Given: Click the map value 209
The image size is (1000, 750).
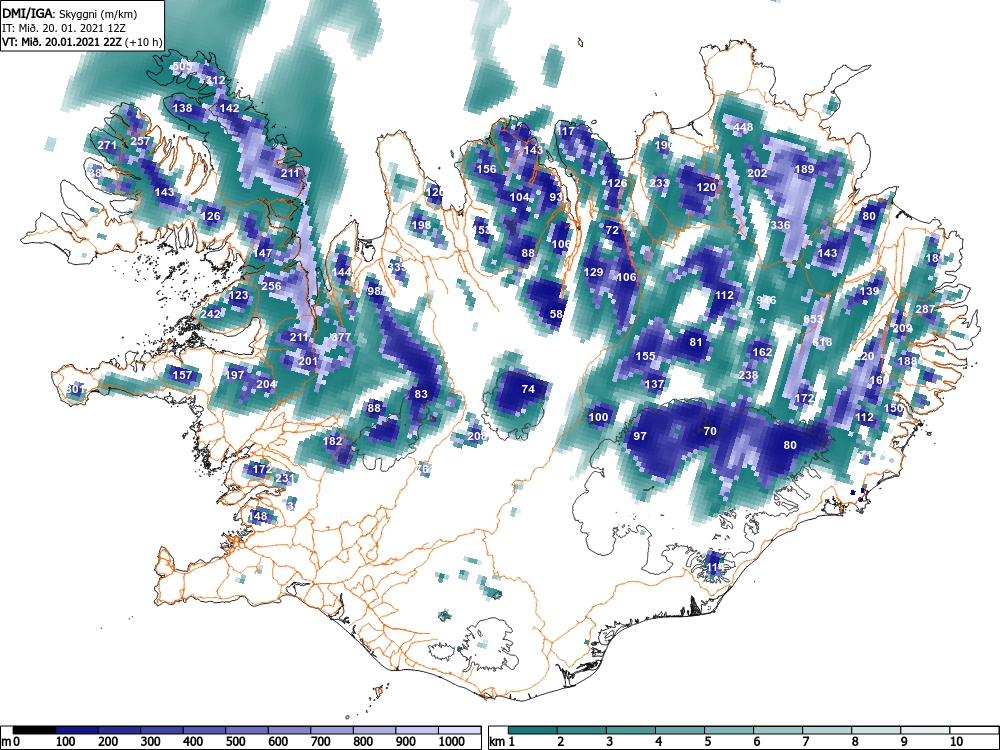Looking at the screenshot, I should click(902, 328).
